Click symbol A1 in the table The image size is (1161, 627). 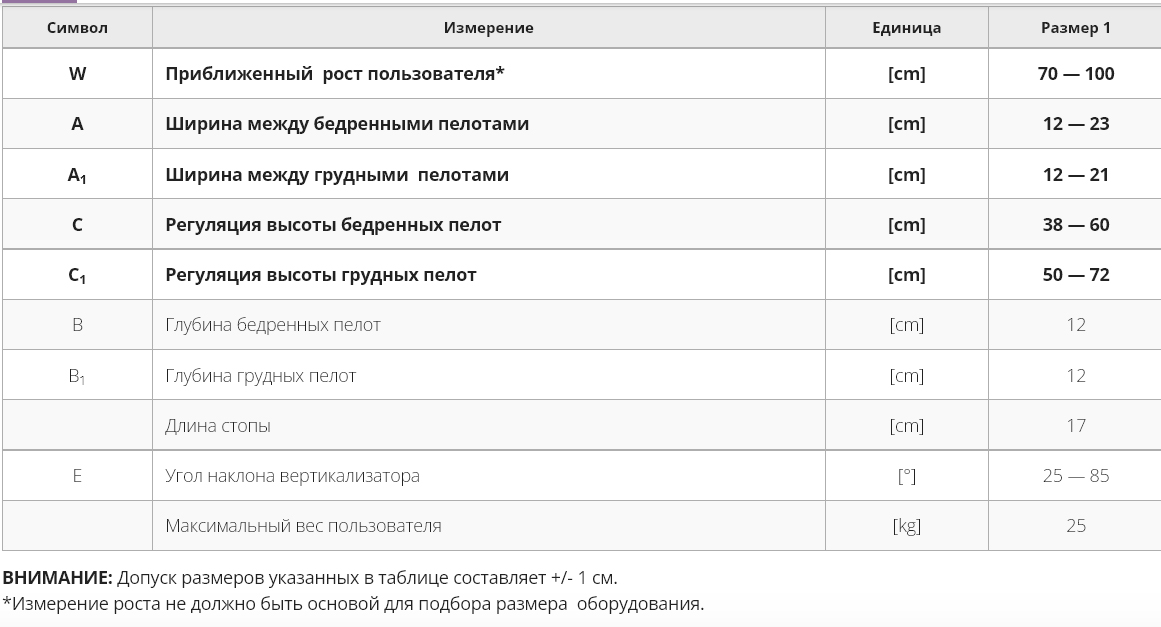coord(77,175)
